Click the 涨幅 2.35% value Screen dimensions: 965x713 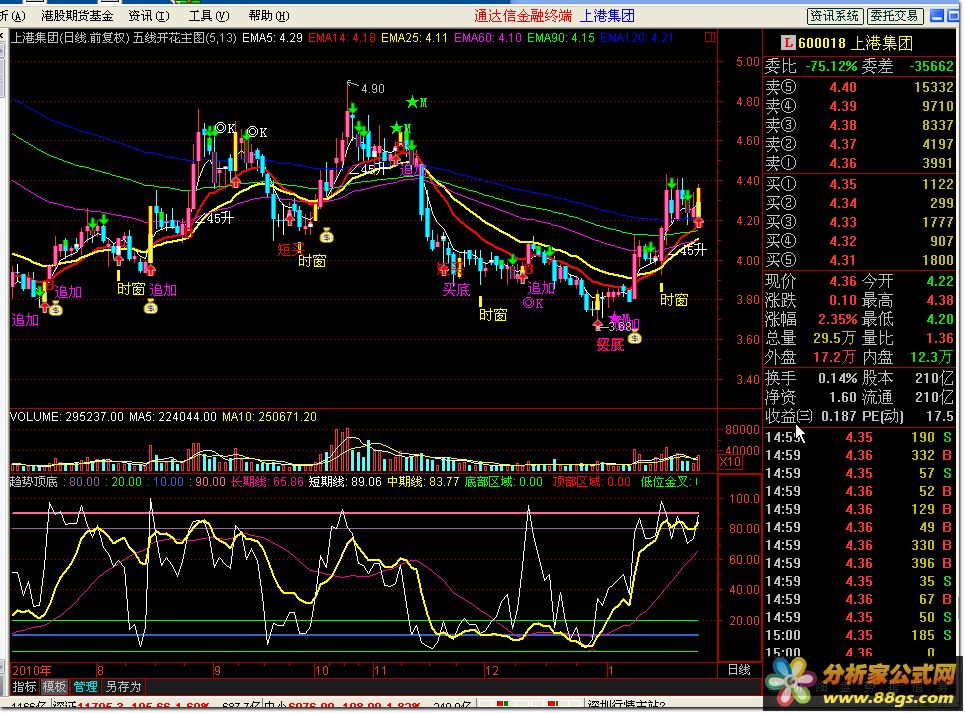click(837, 319)
